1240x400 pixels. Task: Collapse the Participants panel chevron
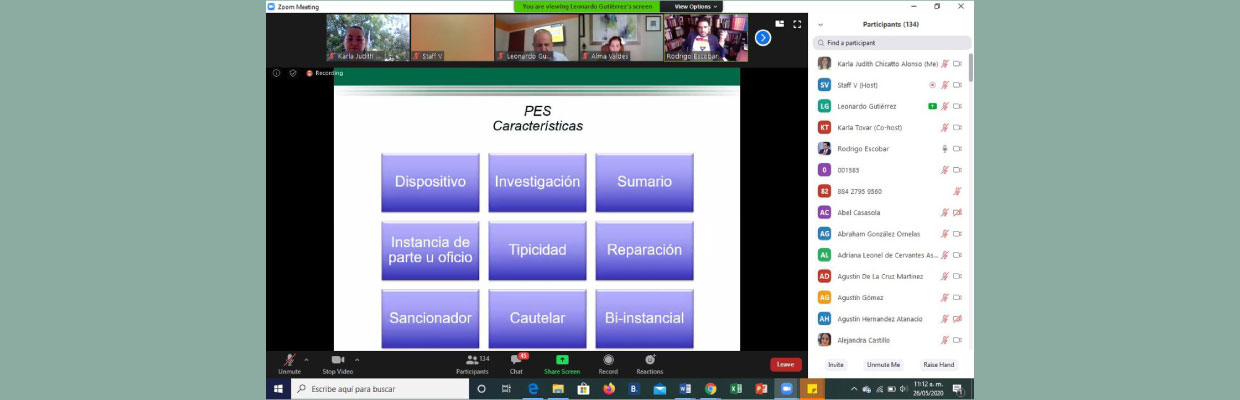[821, 24]
